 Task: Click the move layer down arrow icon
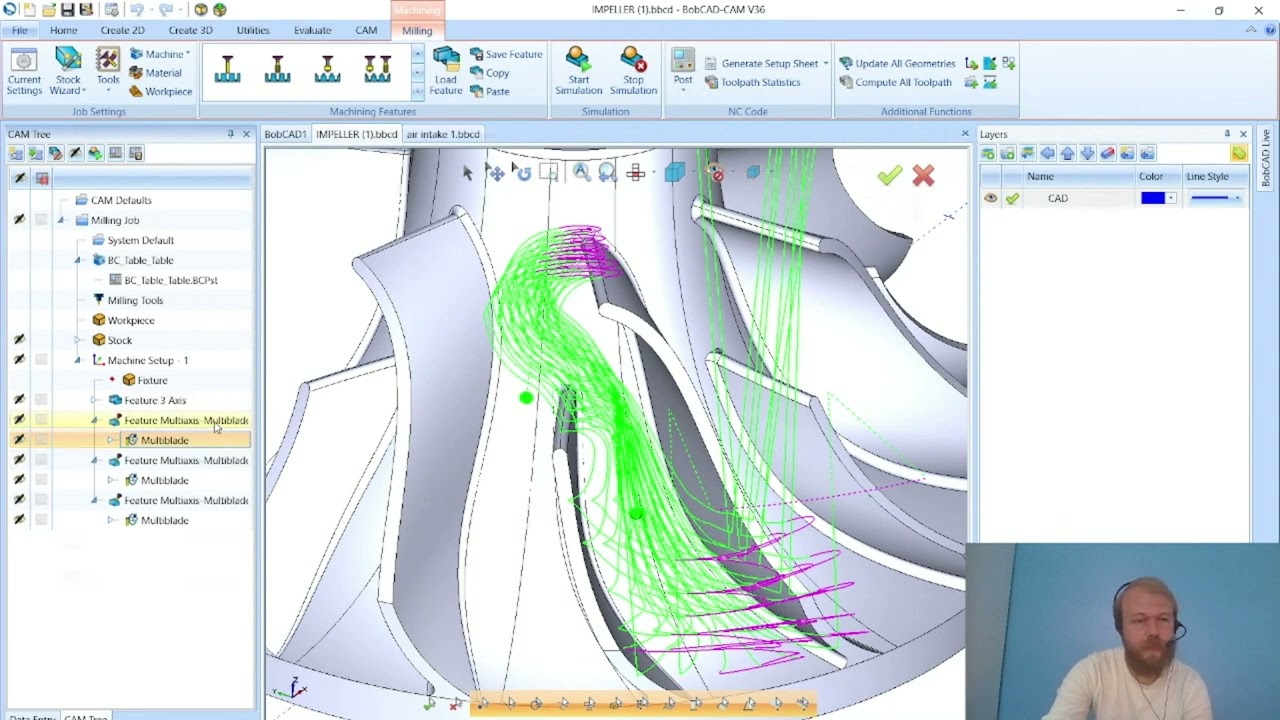[1087, 153]
